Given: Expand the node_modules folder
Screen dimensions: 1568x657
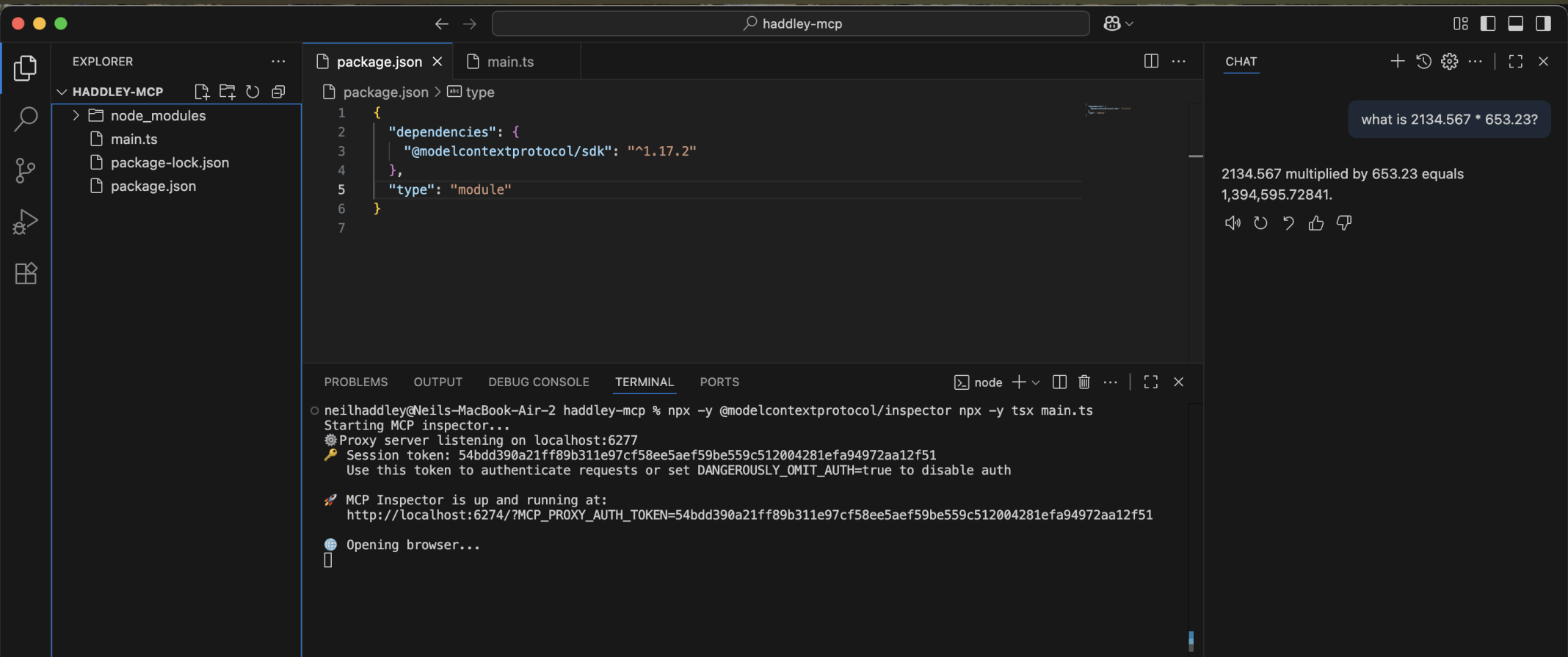Looking at the screenshot, I should pos(76,115).
